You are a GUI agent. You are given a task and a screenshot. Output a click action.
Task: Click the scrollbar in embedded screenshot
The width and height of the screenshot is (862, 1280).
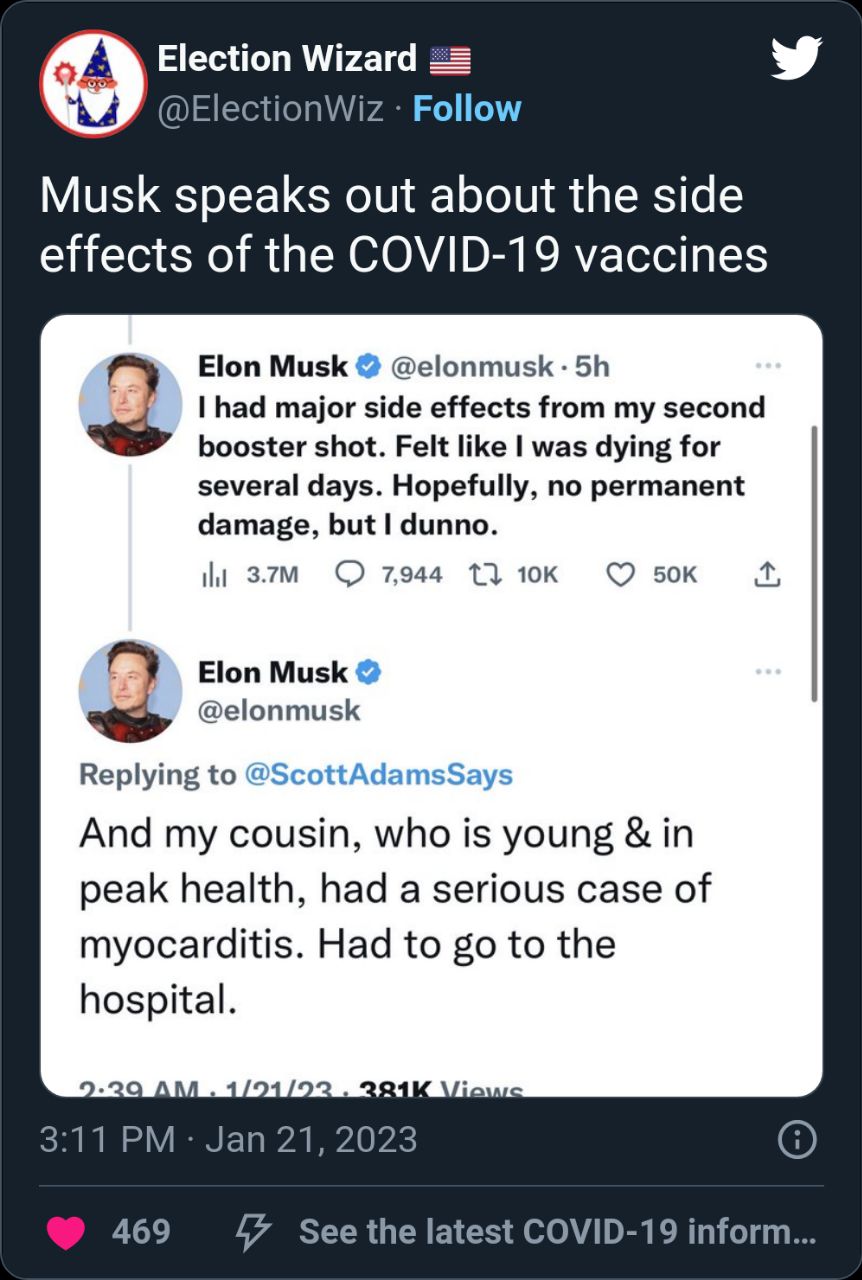click(x=816, y=560)
